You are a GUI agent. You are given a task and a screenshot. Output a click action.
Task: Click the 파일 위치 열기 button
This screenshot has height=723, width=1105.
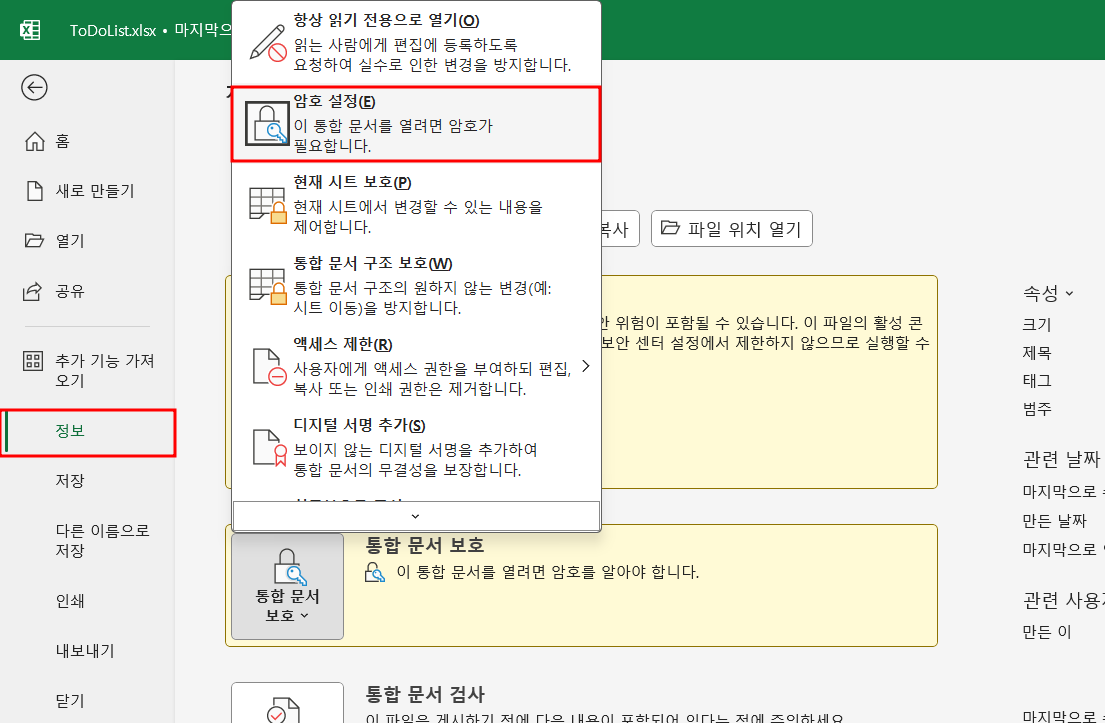[731, 228]
